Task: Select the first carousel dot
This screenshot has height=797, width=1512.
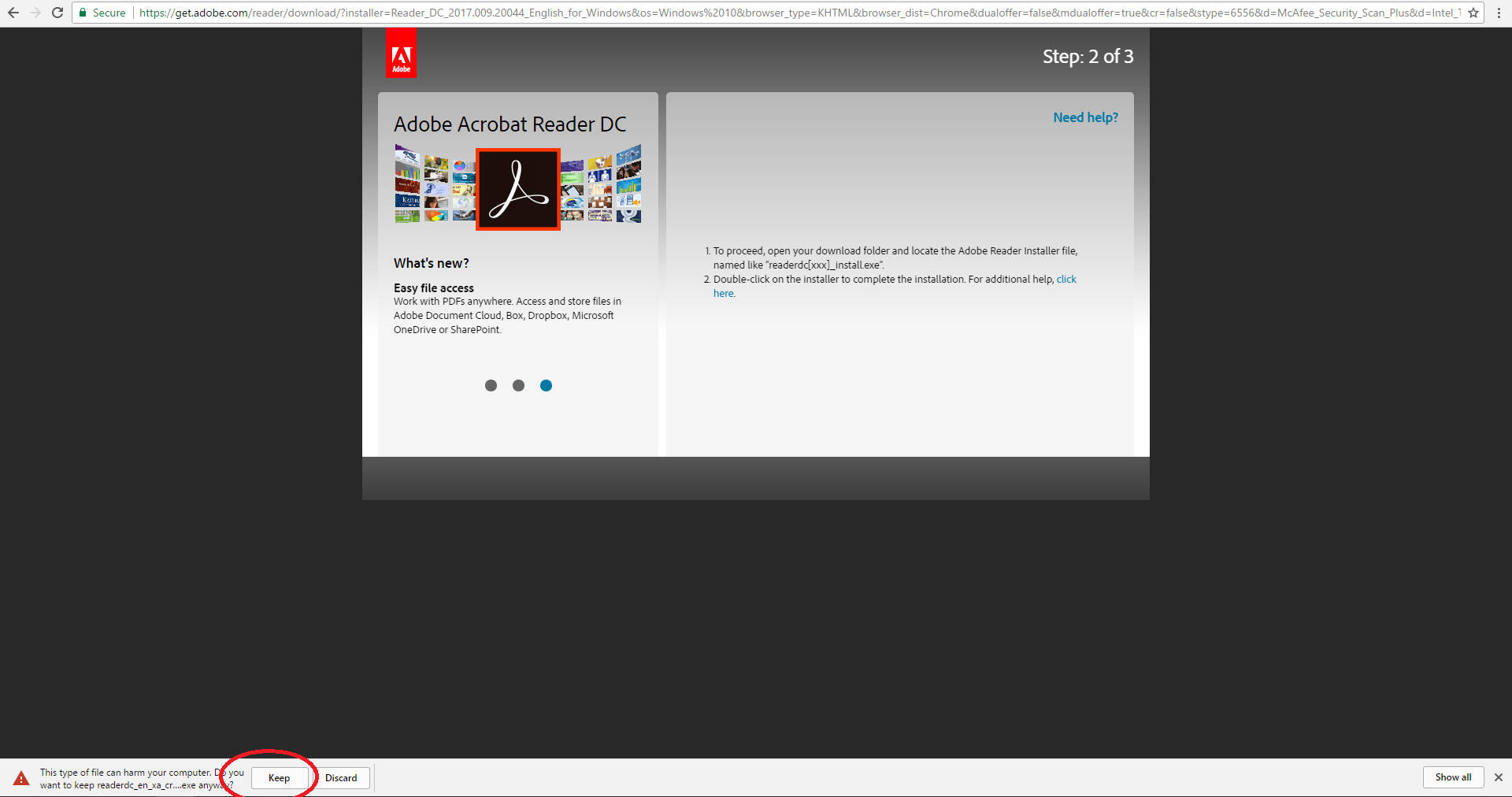Action: (491, 385)
